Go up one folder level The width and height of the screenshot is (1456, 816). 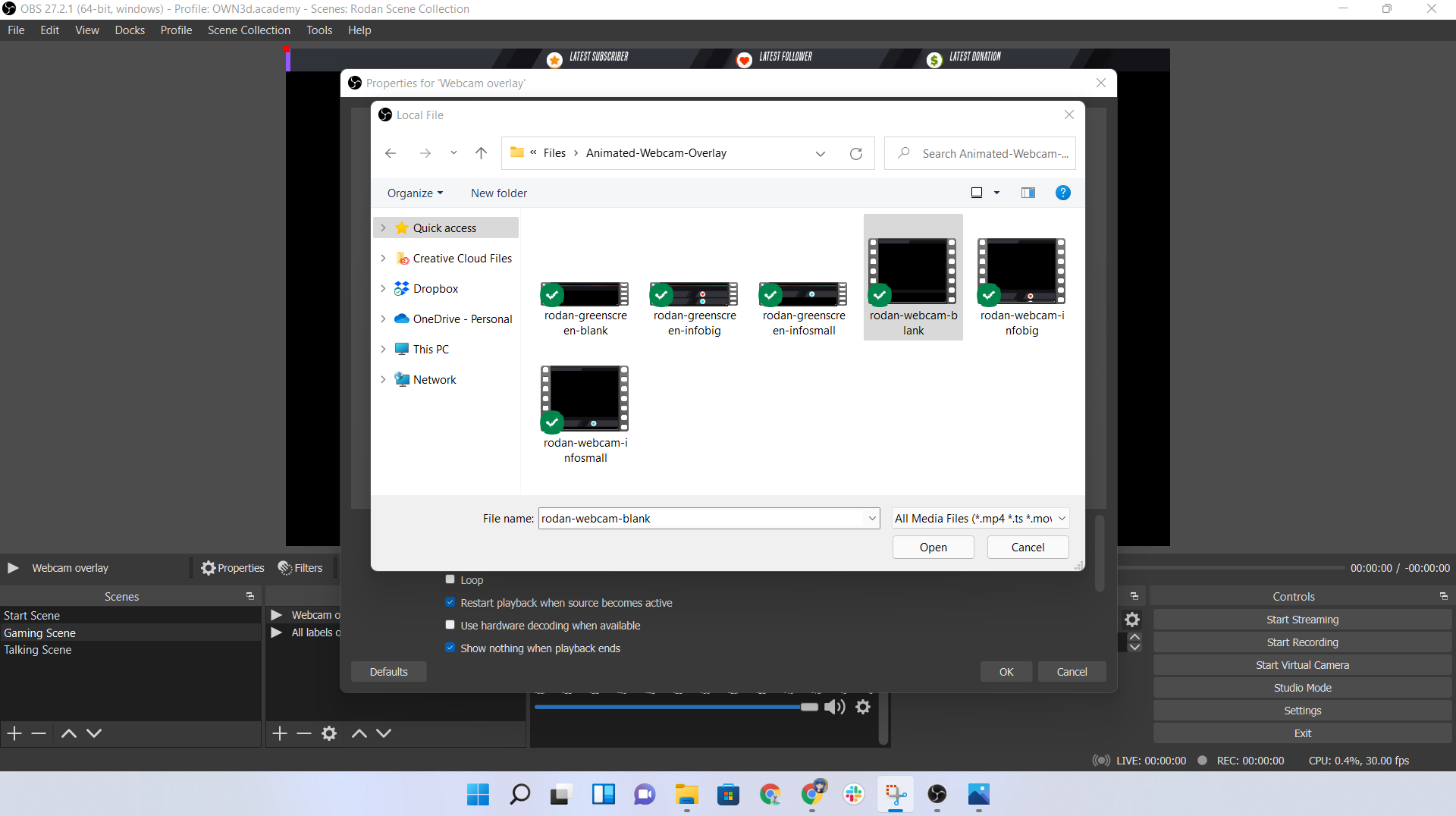coord(481,153)
